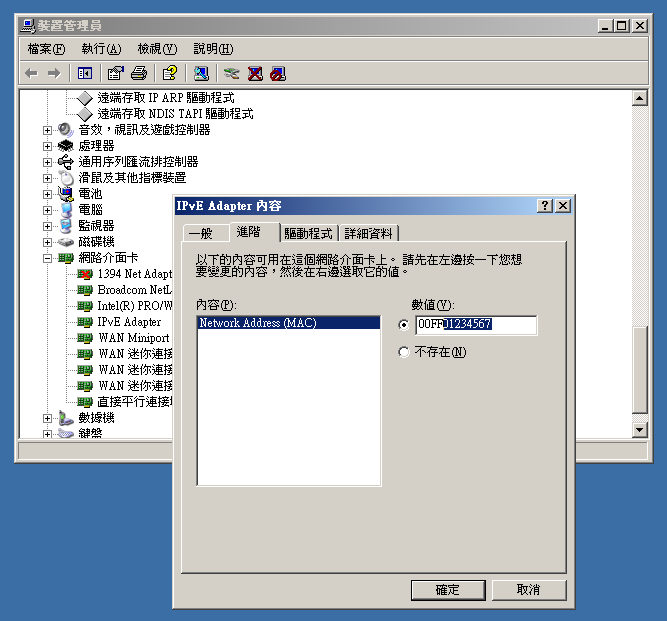Expand the 電腦 tree node

pyautogui.click(x=47, y=210)
